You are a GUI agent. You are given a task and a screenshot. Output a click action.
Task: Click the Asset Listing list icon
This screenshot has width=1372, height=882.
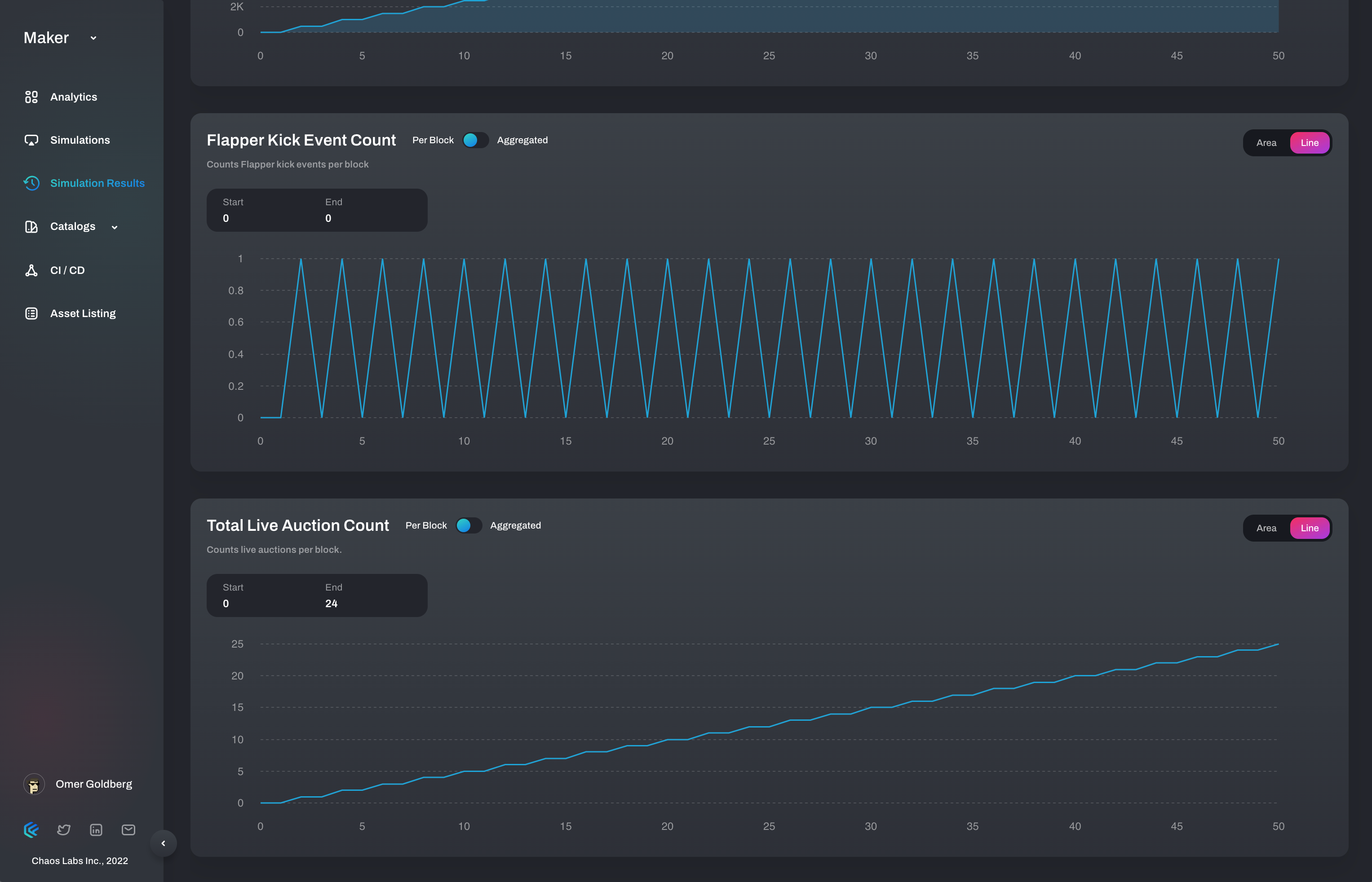(31, 313)
